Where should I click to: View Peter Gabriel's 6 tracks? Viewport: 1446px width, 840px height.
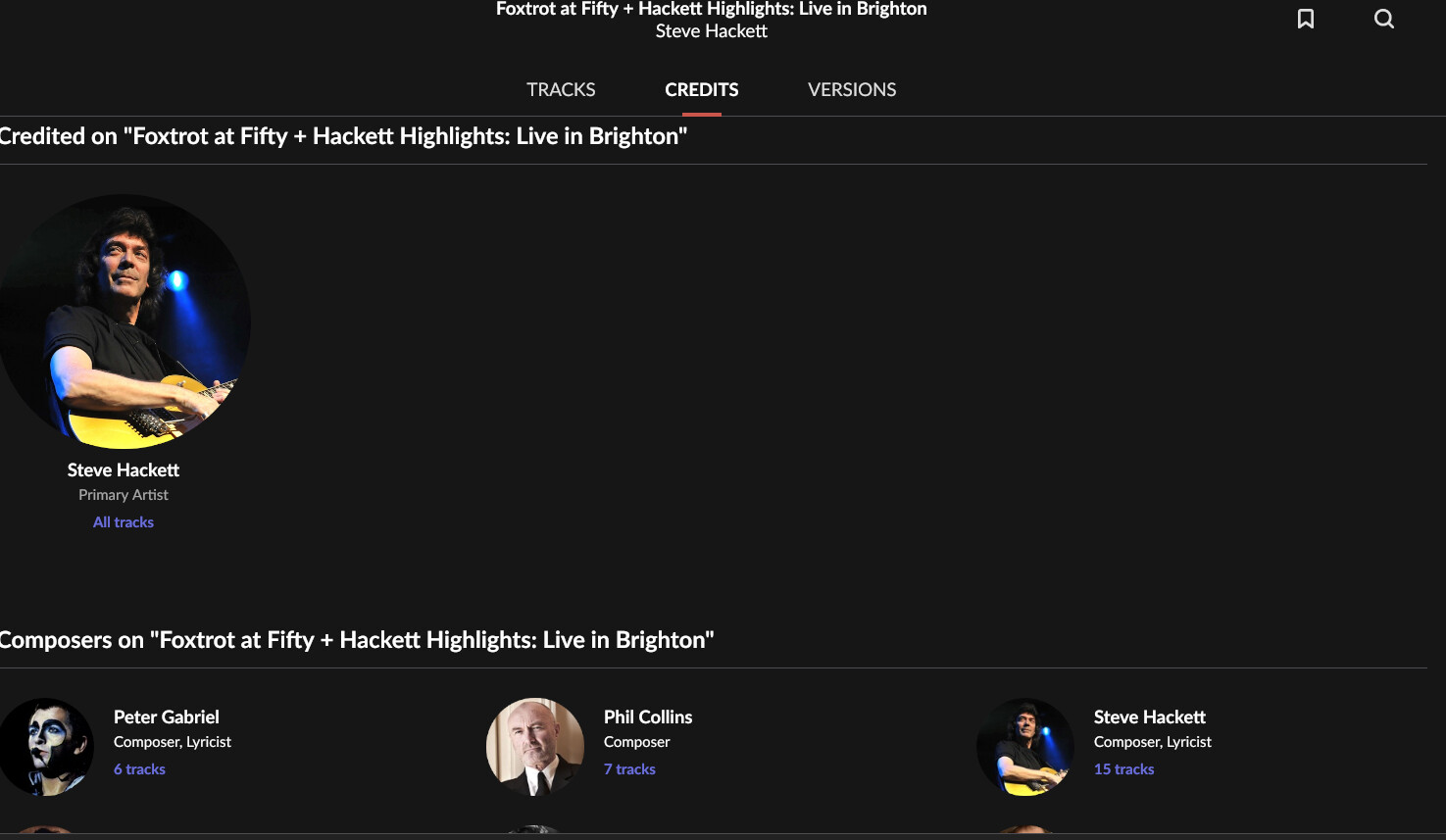tap(139, 769)
